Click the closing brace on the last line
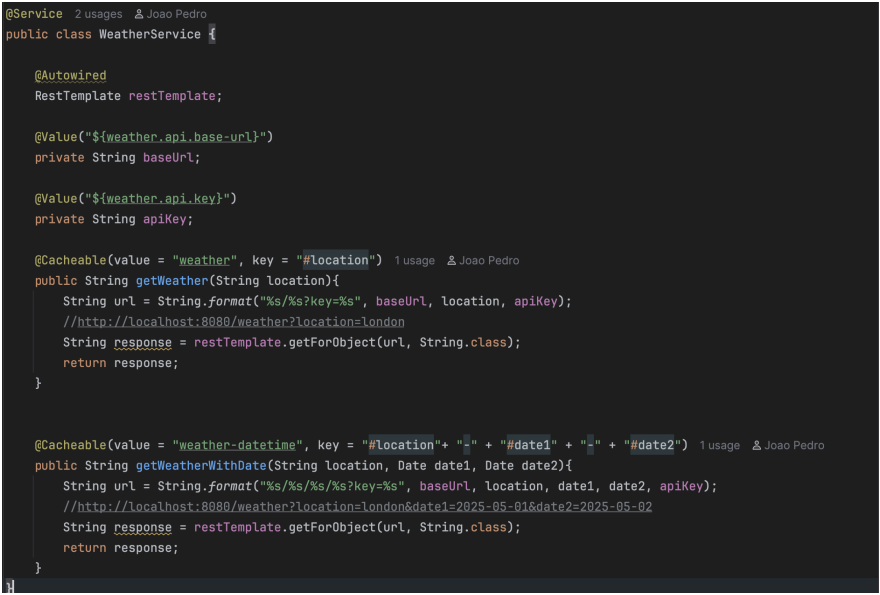Viewport: 880px width, 595px height. pos(9,587)
